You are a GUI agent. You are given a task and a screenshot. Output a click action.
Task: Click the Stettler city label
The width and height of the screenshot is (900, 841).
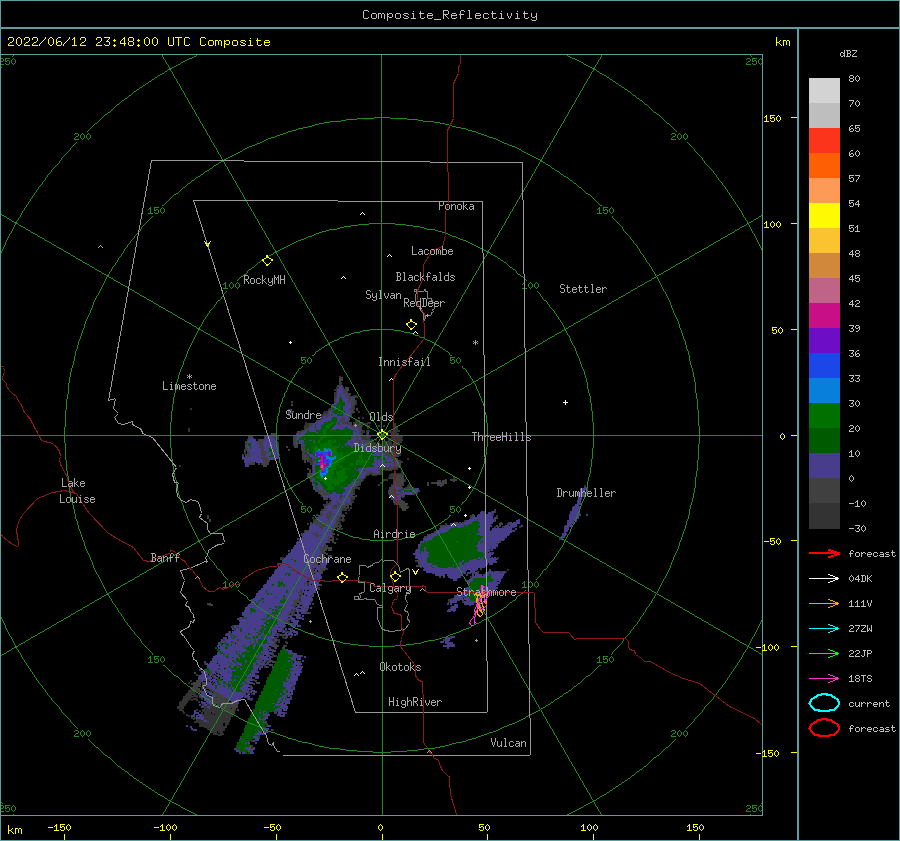pos(583,289)
